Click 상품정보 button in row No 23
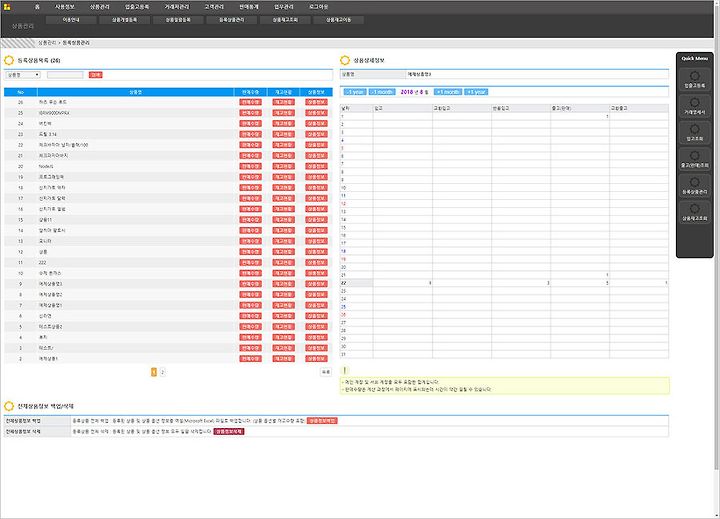 tap(316, 134)
